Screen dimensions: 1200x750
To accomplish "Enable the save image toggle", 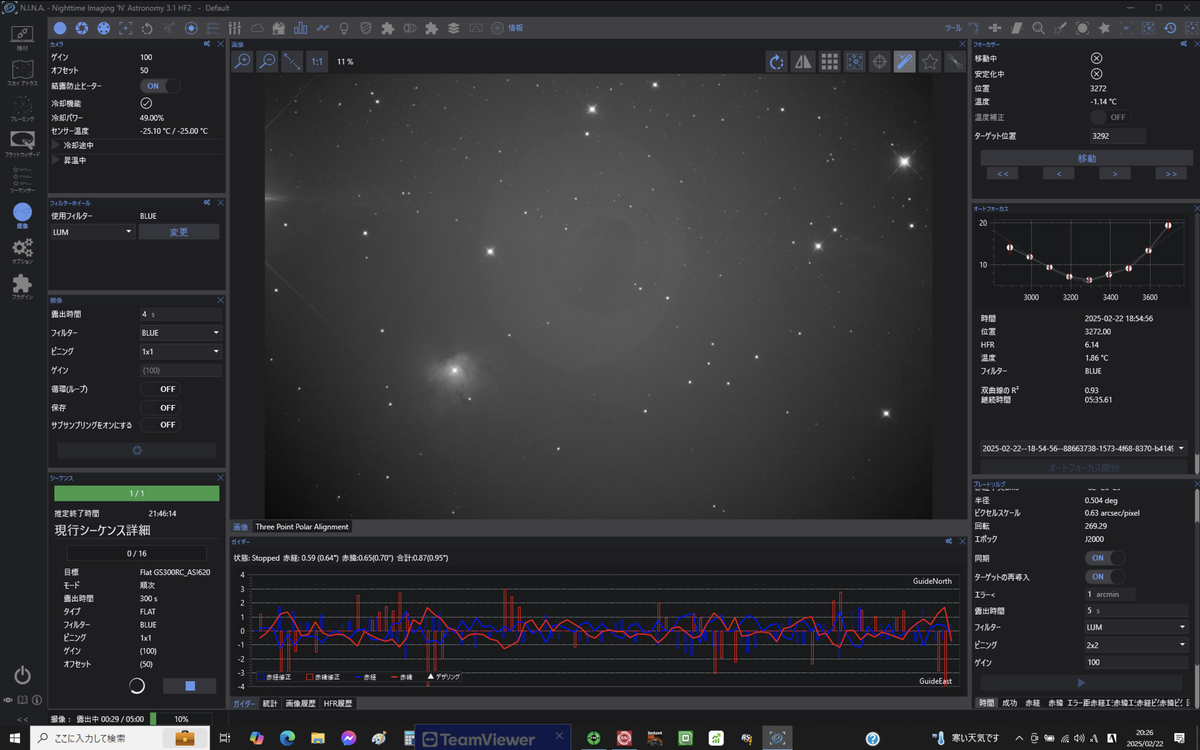I will click(160, 408).
